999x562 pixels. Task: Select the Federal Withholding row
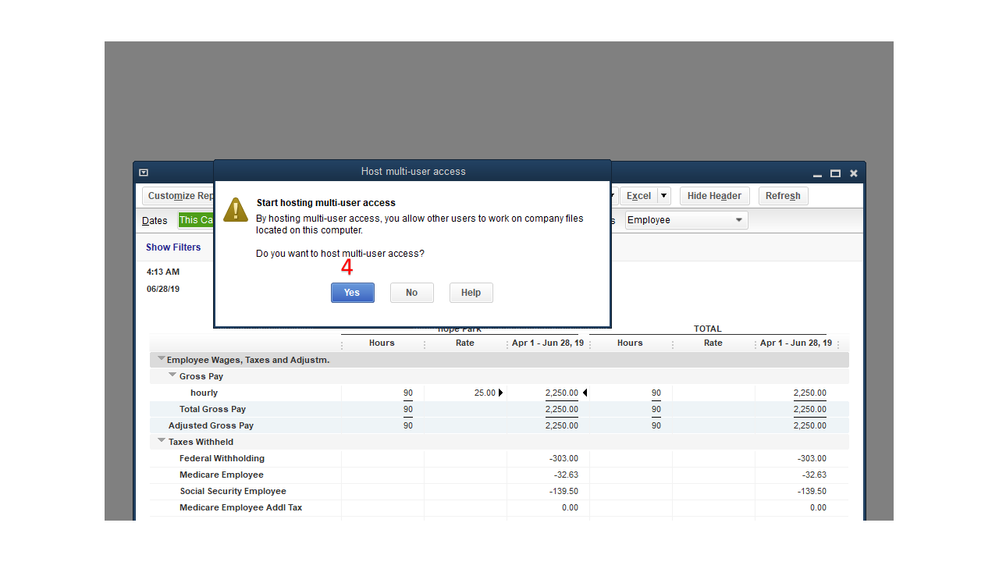[x=499, y=458]
